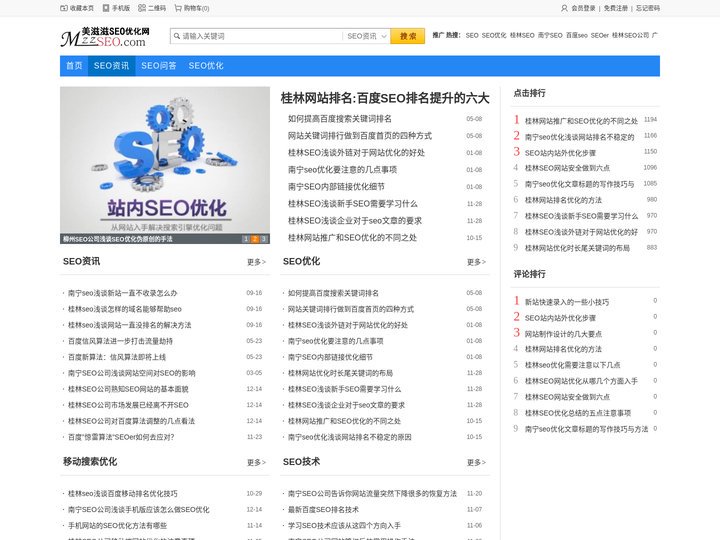
Task: Show the QR code icon
Action: click(142, 8)
